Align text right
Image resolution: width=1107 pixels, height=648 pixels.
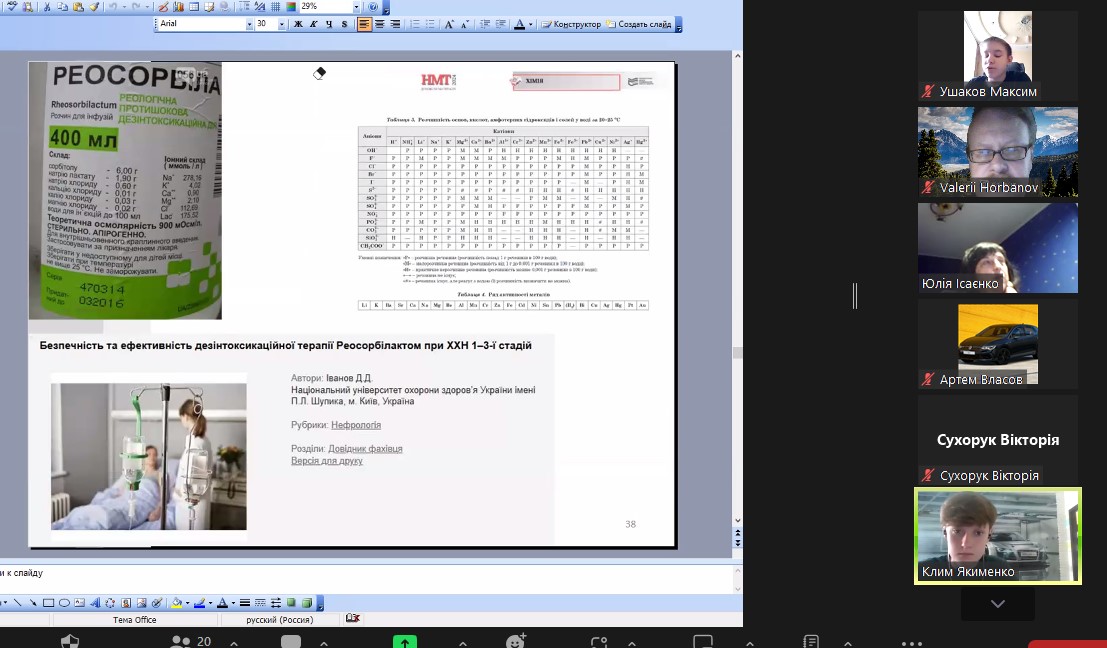tap(395, 24)
